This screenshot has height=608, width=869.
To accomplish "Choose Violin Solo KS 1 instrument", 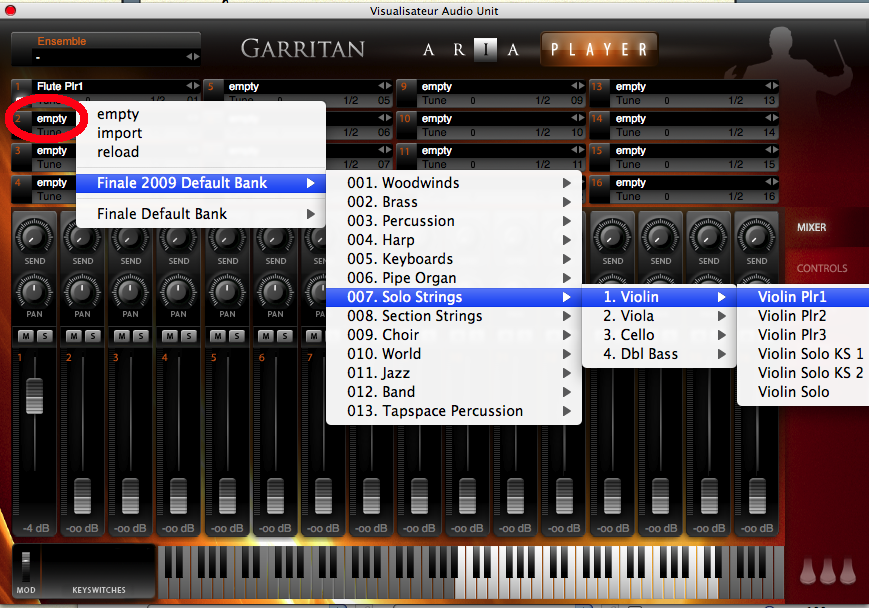I will (809, 354).
